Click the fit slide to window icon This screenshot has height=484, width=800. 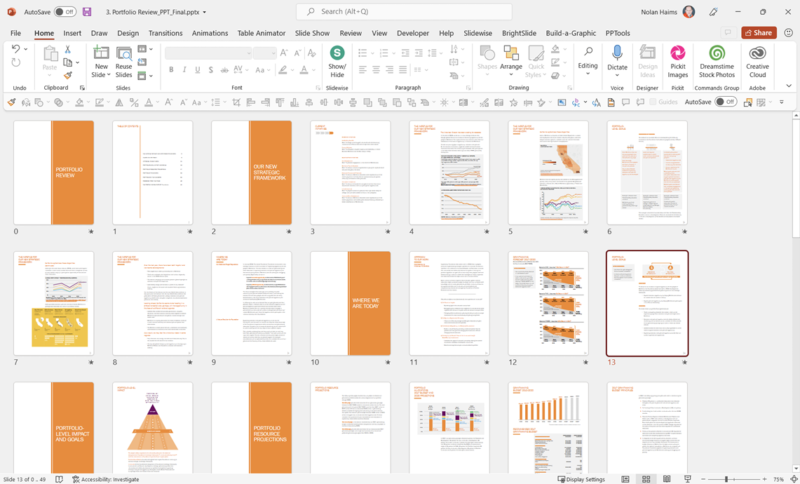[793, 479]
